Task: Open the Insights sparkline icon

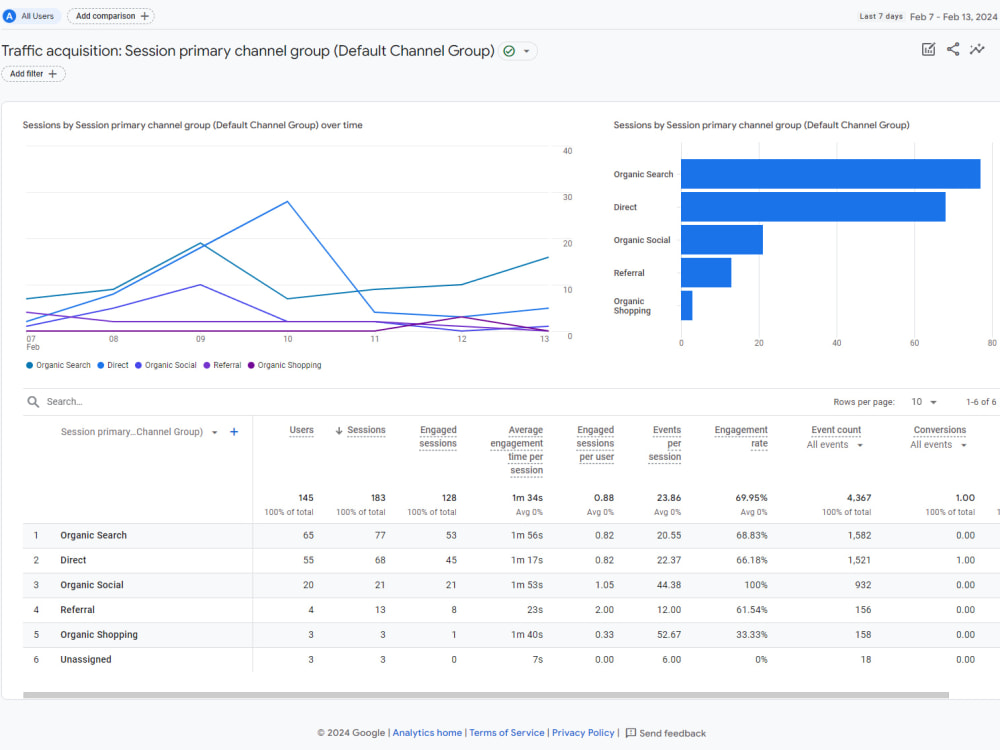Action: point(977,49)
